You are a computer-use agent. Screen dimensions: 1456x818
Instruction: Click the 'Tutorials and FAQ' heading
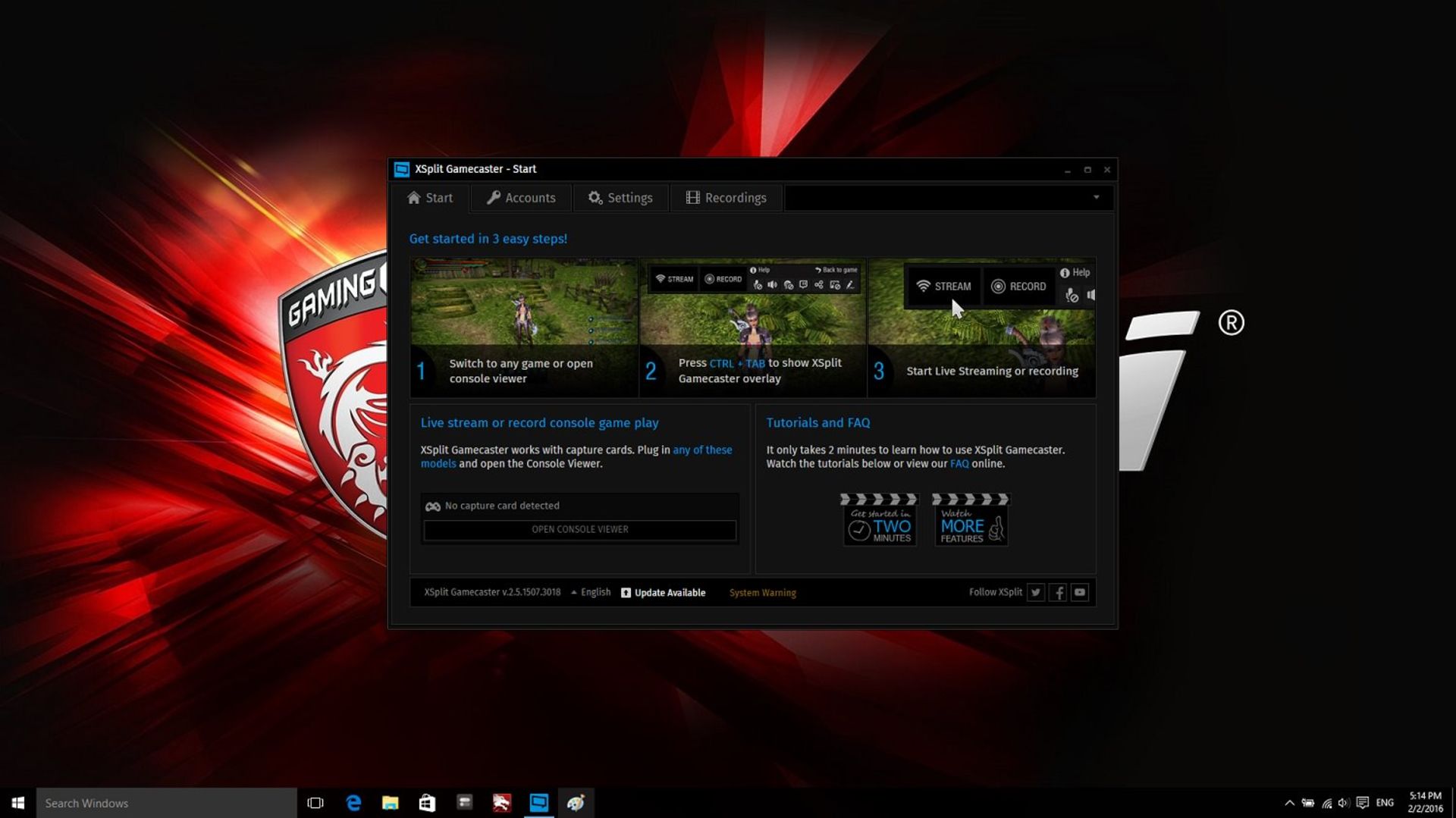pos(818,423)
